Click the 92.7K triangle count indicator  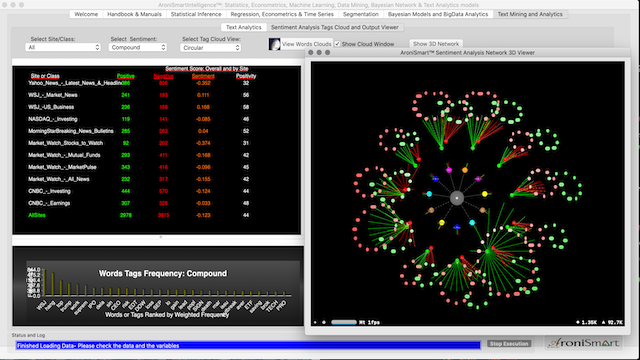point(613,322)
